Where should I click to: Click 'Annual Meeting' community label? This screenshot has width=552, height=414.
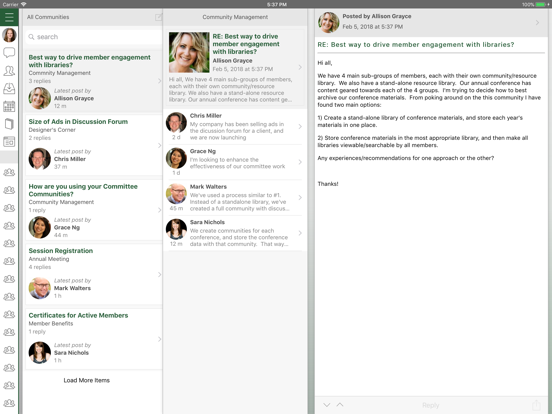pyautogui.click(x=49, y=259)
